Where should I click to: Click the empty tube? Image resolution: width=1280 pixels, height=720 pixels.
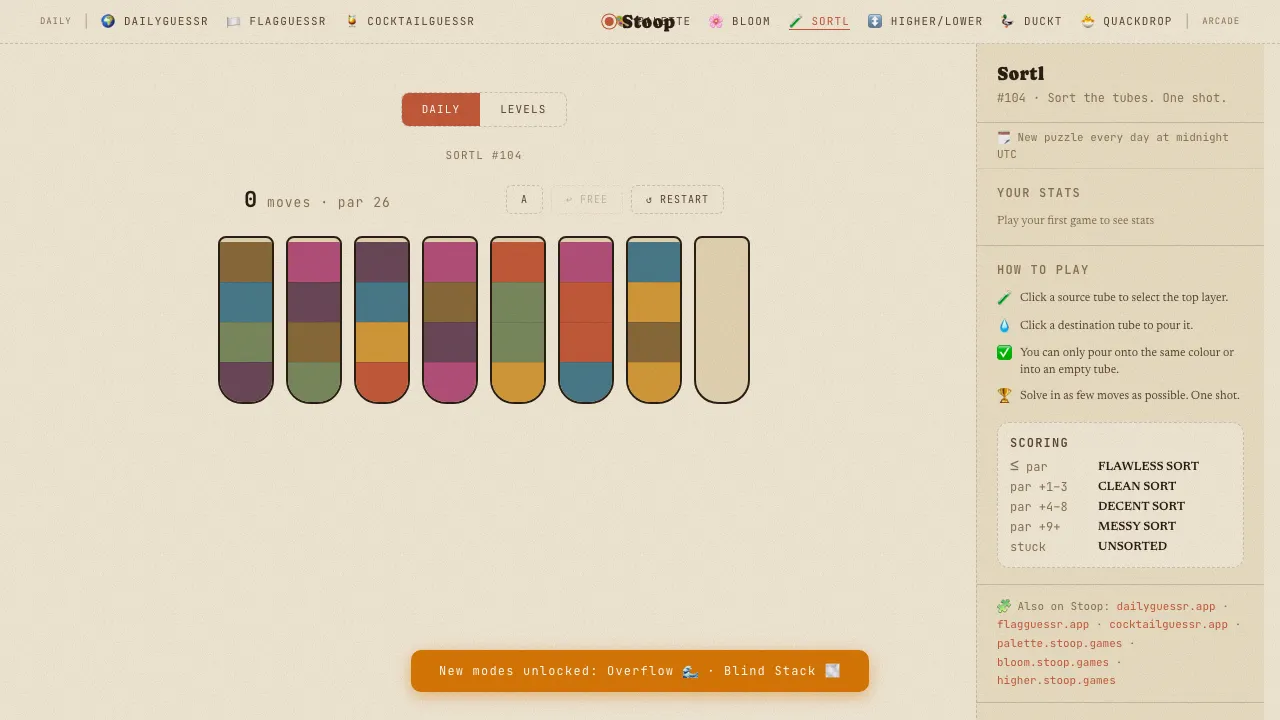[722, 320]
